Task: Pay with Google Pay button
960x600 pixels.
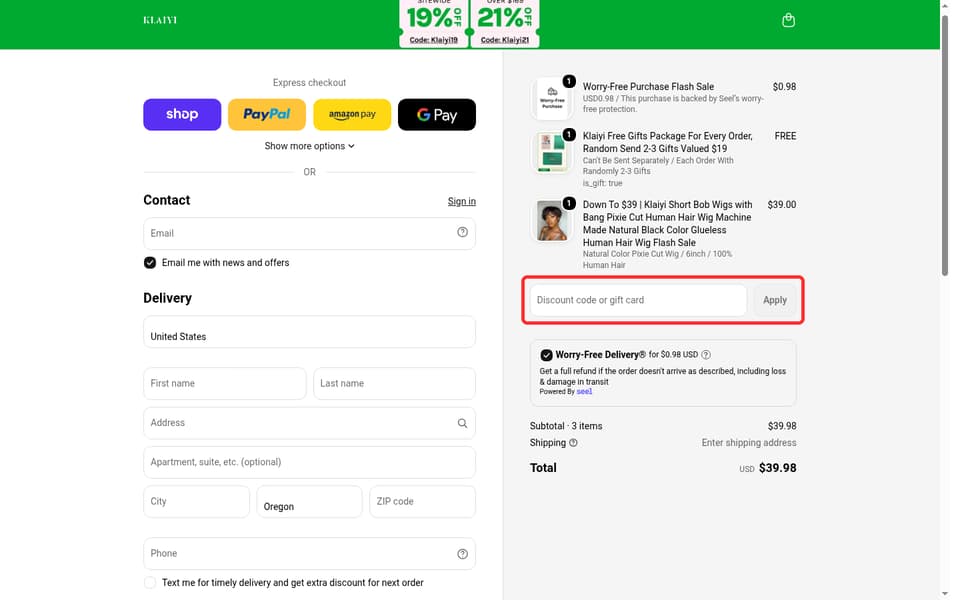Action: click(x=437, y=114)
